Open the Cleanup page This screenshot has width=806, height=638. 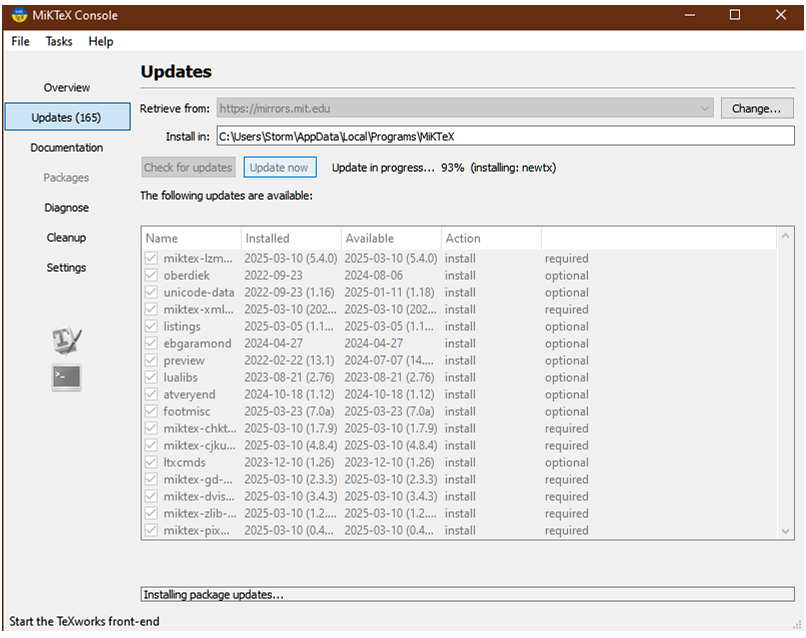[67, 238]
